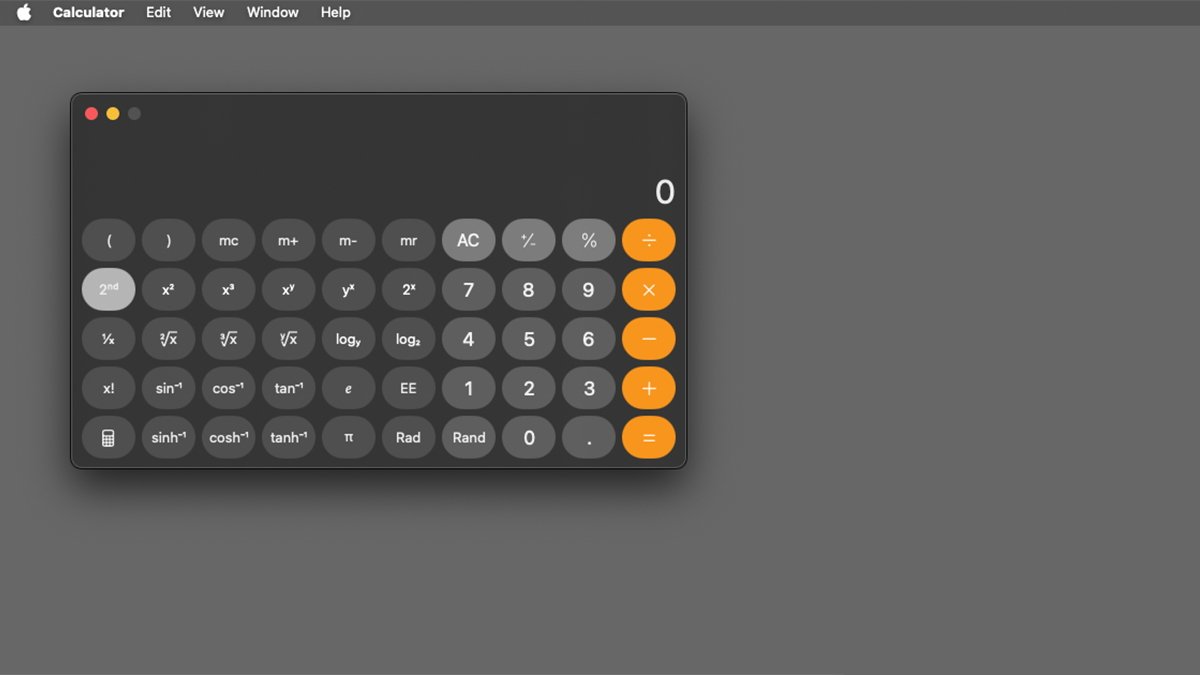Click the divide operator key
Image resolution: width=1200 pixels, height=675 pixels.
[648, 240]
